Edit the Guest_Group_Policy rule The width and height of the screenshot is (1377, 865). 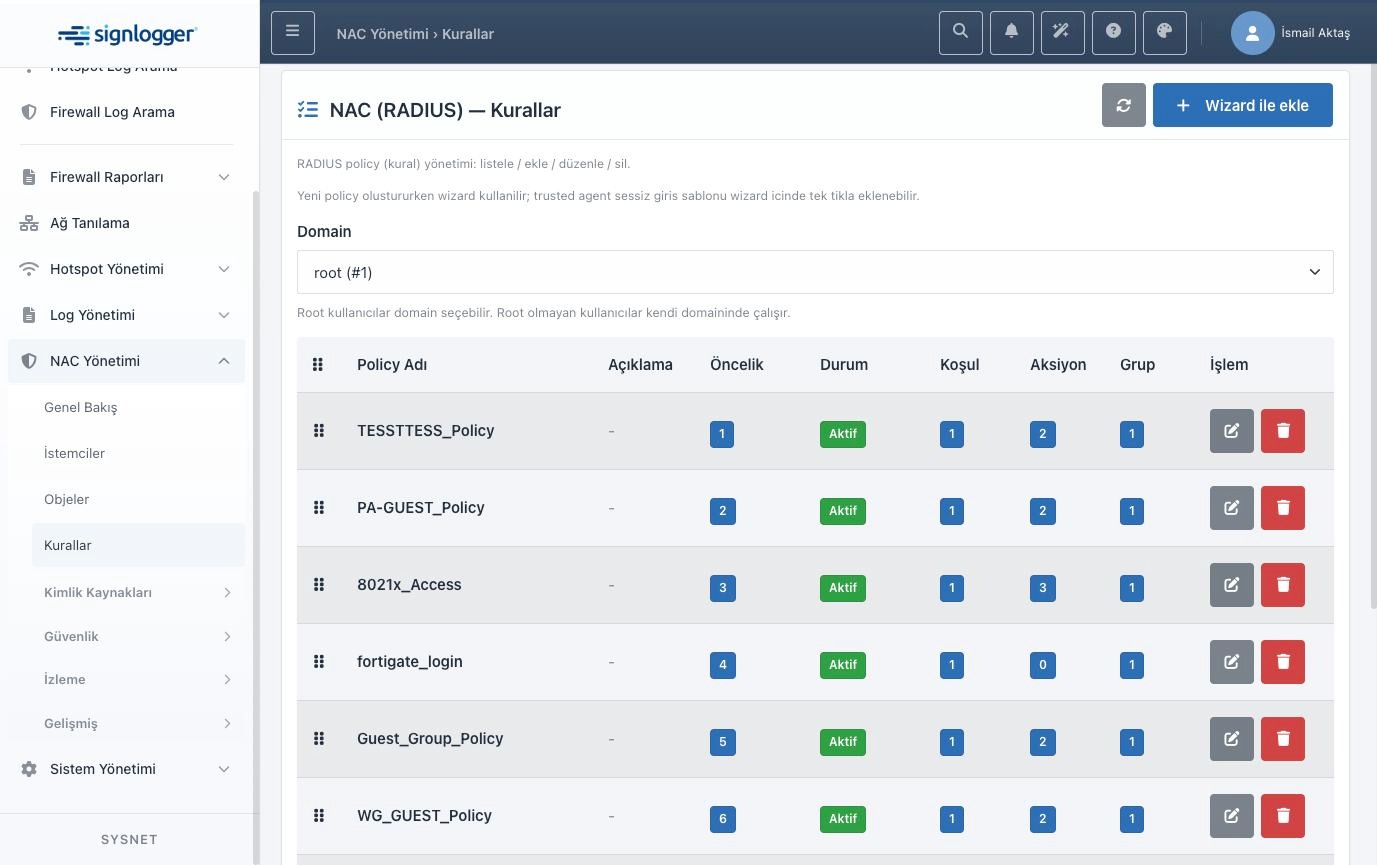1232,739
